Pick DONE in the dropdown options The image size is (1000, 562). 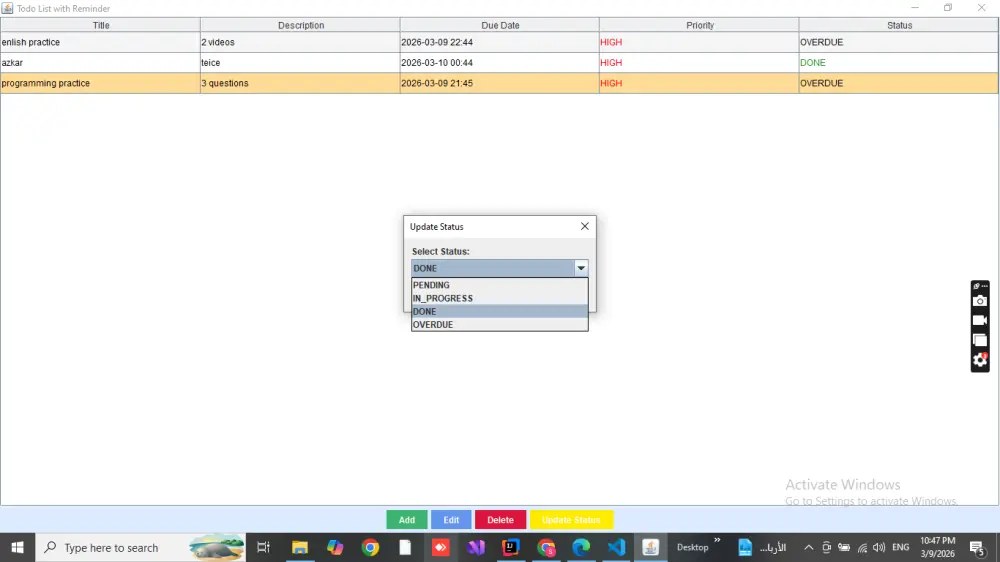[499, 311]
